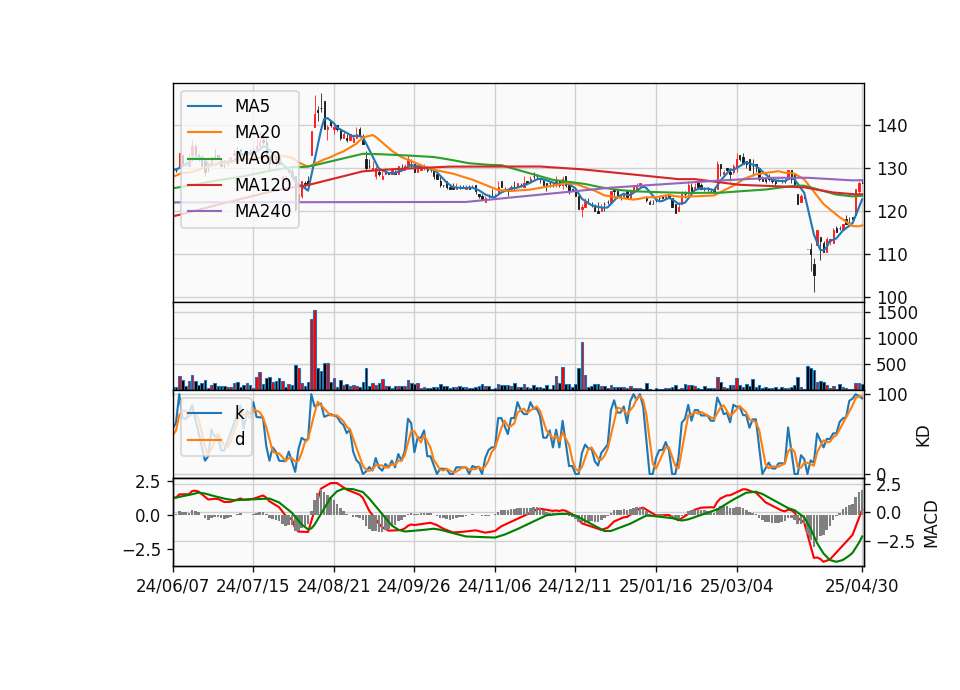Viewport: 960px width, 690px height.
Task: Click the MACD axis title
Action: coord(931,524)
